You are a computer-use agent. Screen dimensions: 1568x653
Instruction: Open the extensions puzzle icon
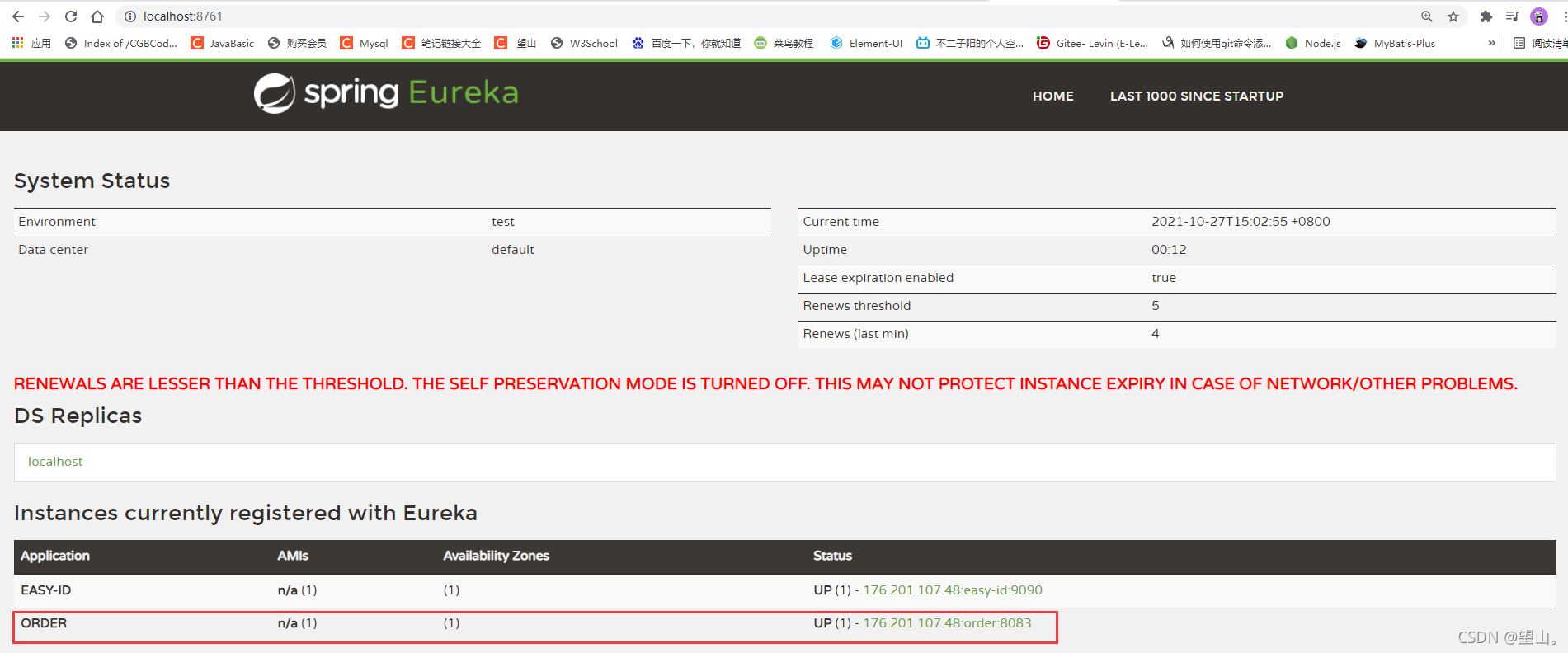pos(1486,16)
